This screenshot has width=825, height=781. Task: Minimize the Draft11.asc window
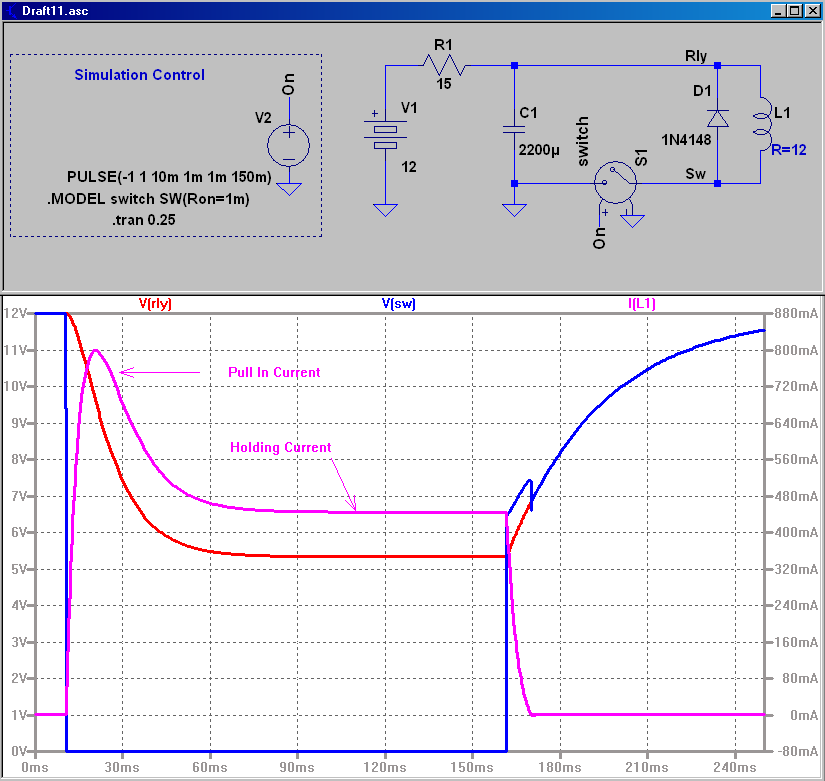coord(779,11)
